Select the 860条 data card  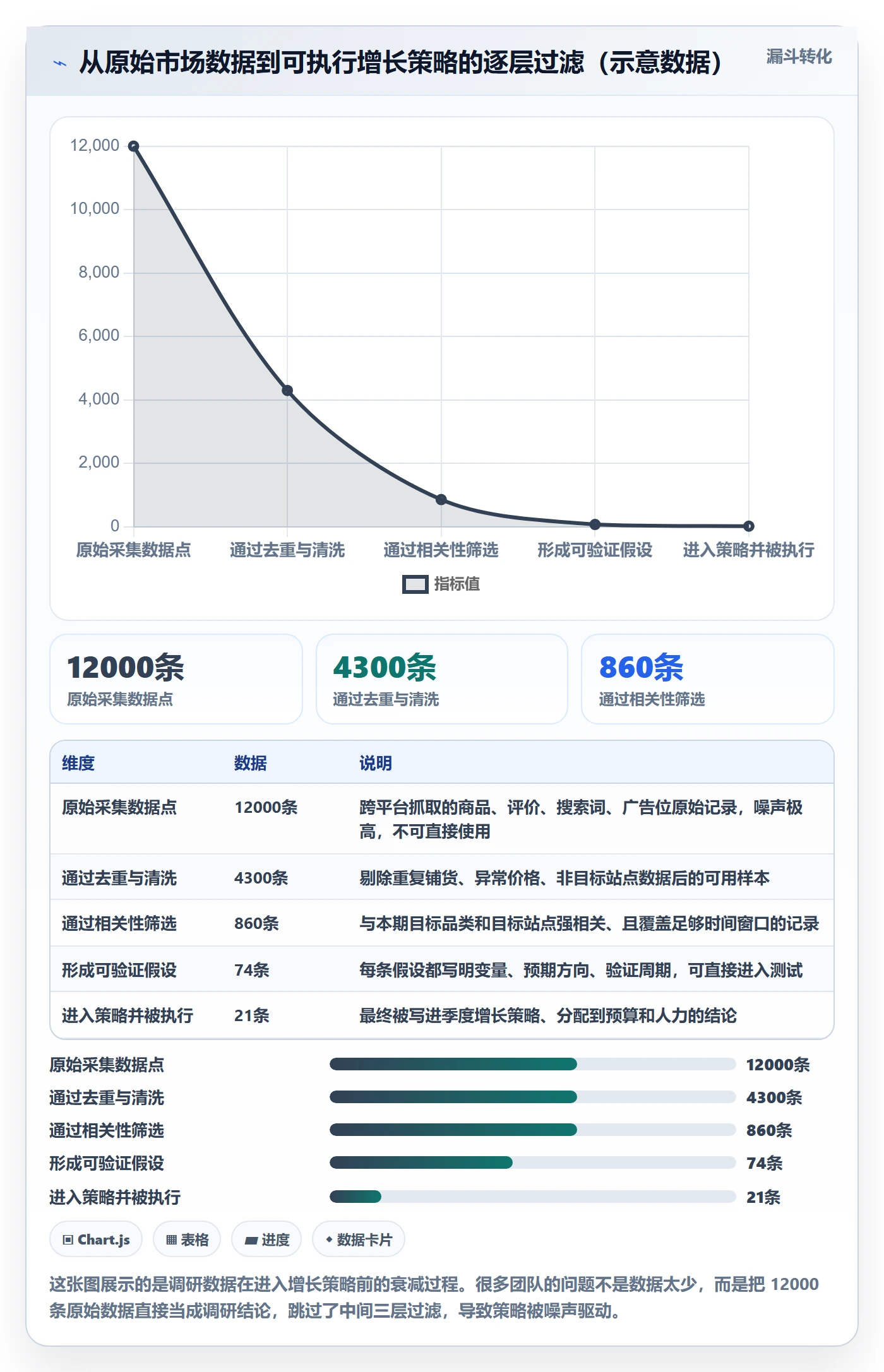click(708, 679)
